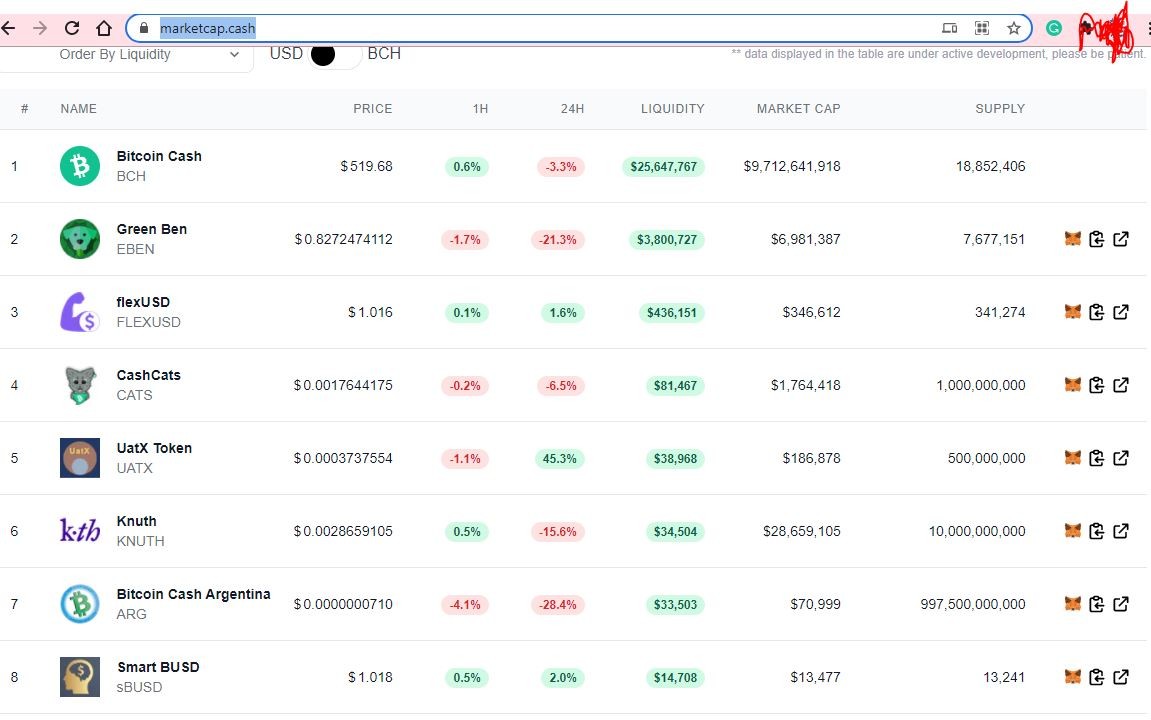Click the flexUSD liquidity value $436,151
1151x720 pixels.
[672, 313]
